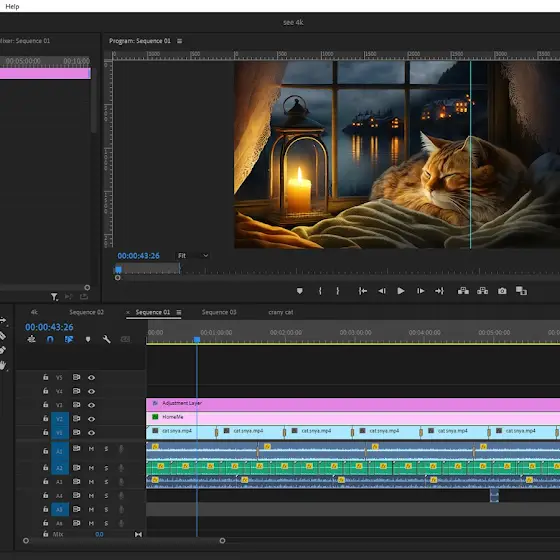Select the Adjustment Layer clip
The width and height of the screenshot is (560, 560).
353,405
